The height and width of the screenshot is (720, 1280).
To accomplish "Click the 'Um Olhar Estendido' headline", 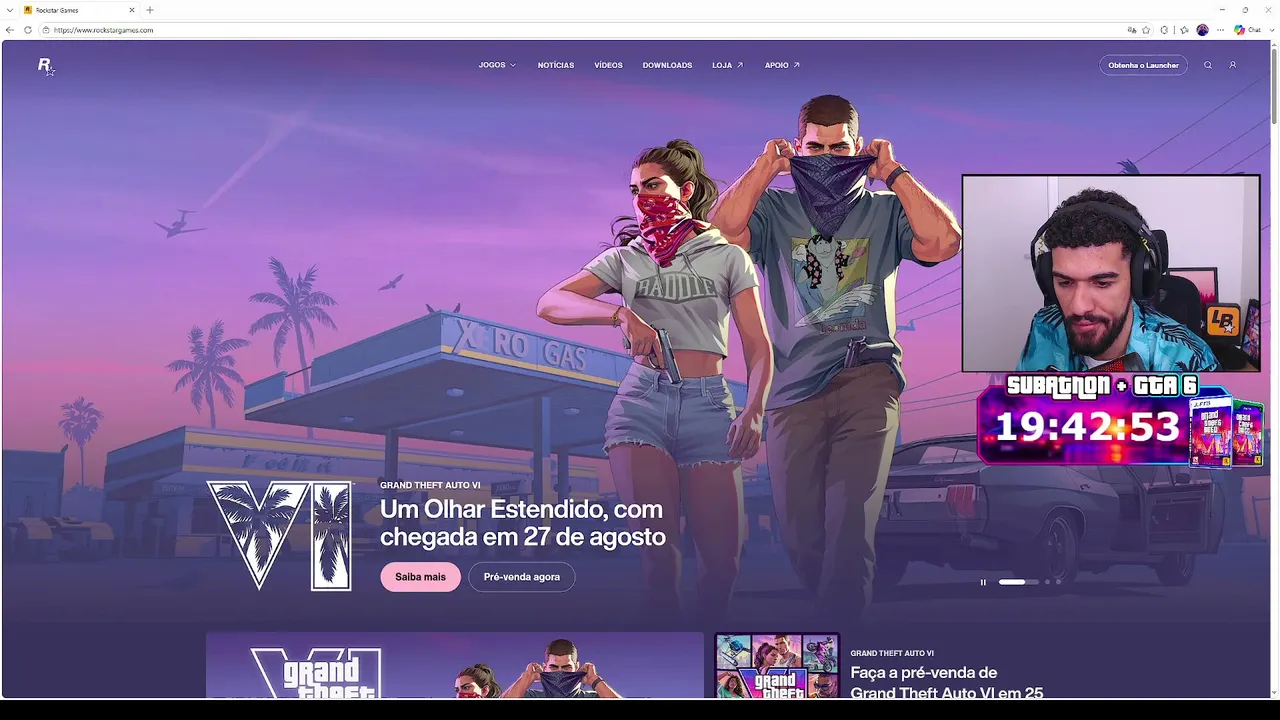I will coord(522,523).
